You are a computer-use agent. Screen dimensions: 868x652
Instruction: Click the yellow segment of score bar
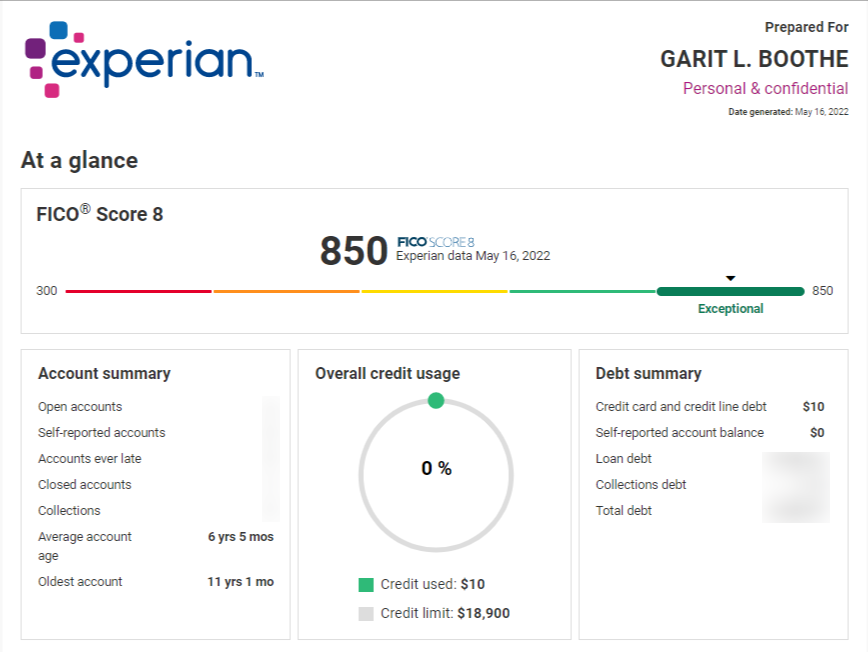(435, 291)
